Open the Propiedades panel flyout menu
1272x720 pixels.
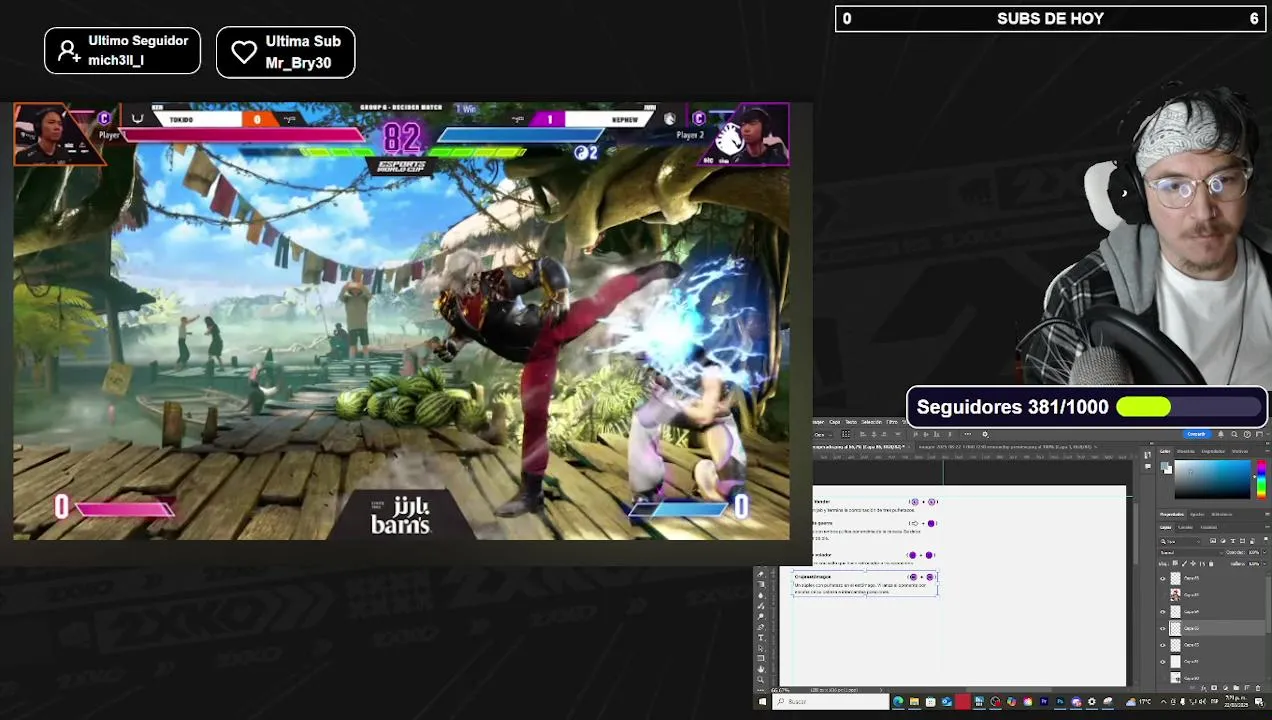pyautogui.click(x=1267, y=514)
